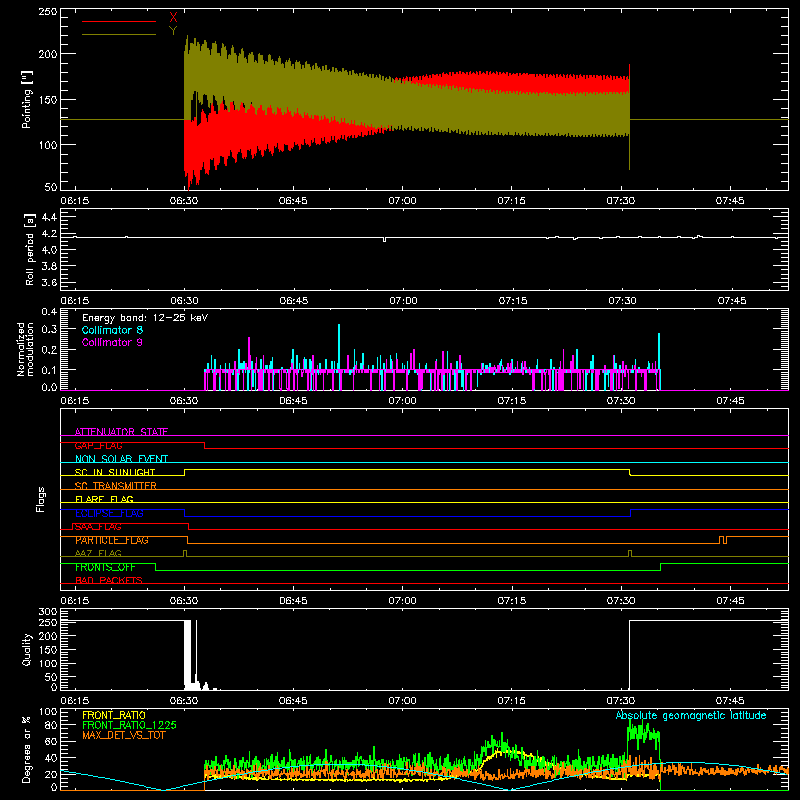Click the 3.6 tick on Roll period axis
The image size is (800, 800).
click(49, 283)
